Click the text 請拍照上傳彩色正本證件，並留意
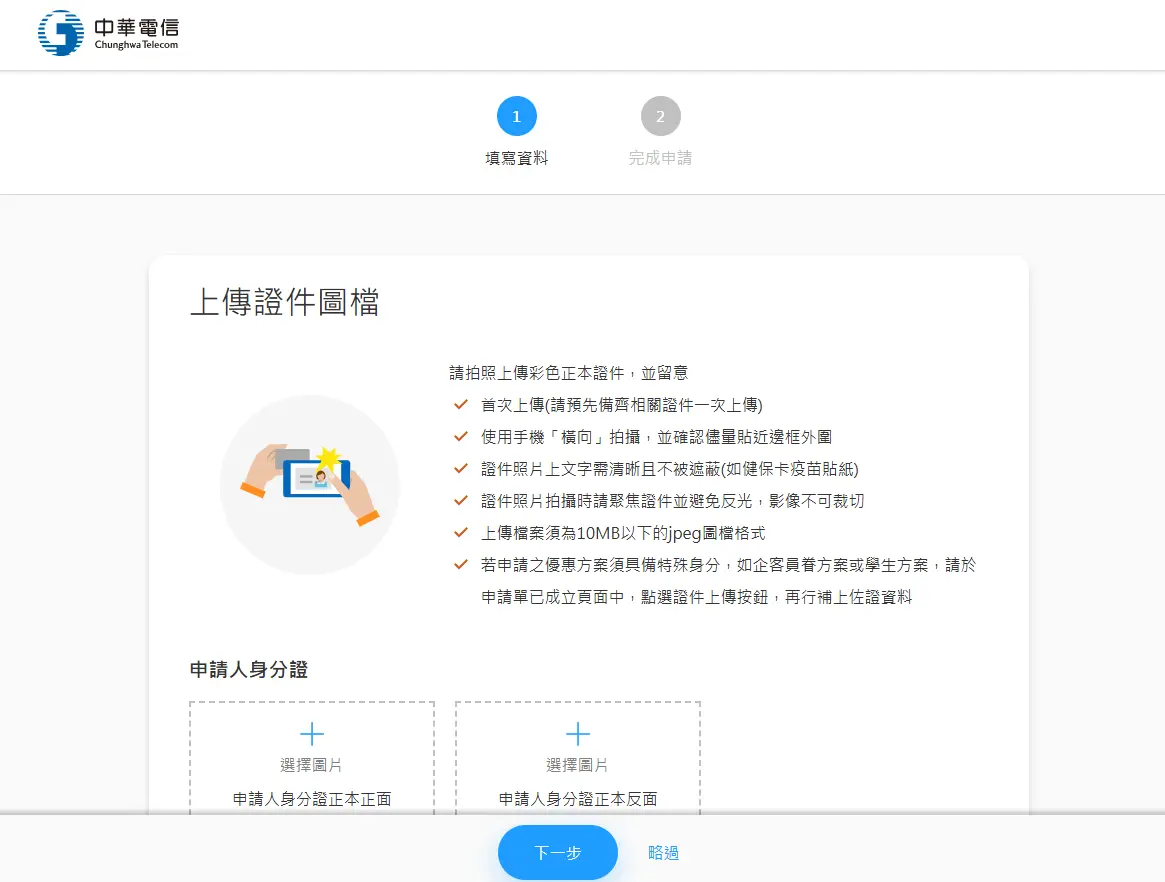The height and width of the screenshot is (882, 1165). pos(568,373)
